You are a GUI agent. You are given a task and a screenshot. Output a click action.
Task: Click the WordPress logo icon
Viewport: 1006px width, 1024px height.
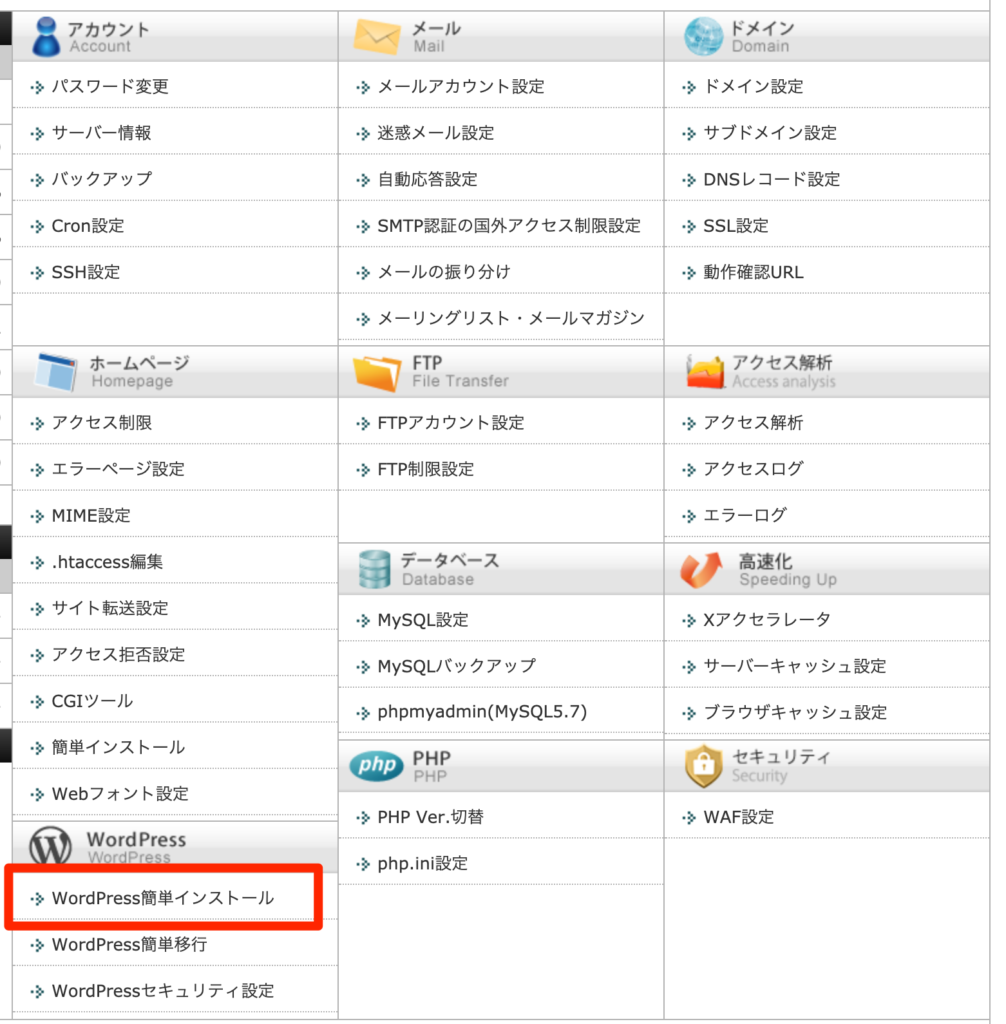(x=50, y=845)
